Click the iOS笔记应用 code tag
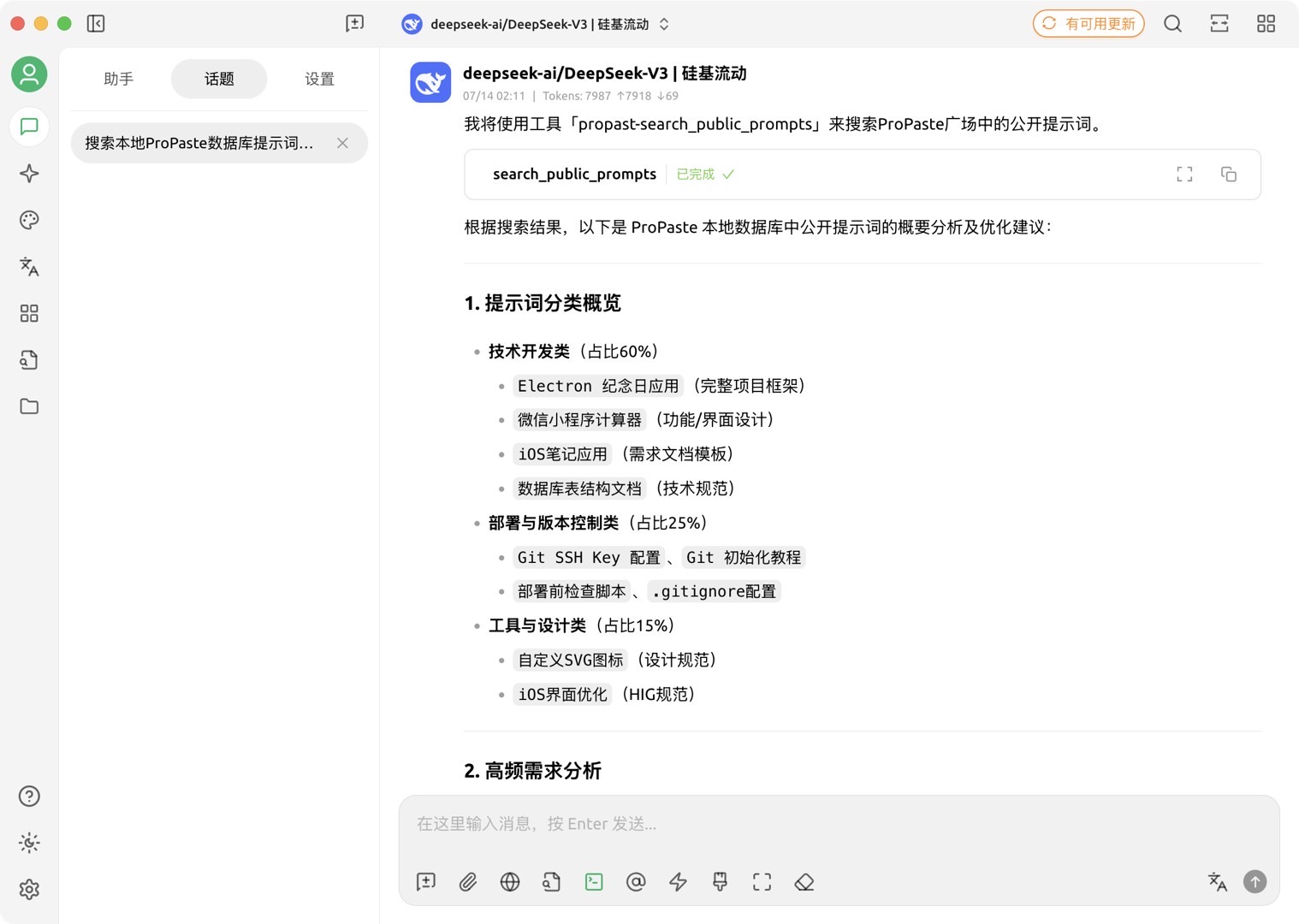This screenshot has width=1299, height=924. coord(562,454)
